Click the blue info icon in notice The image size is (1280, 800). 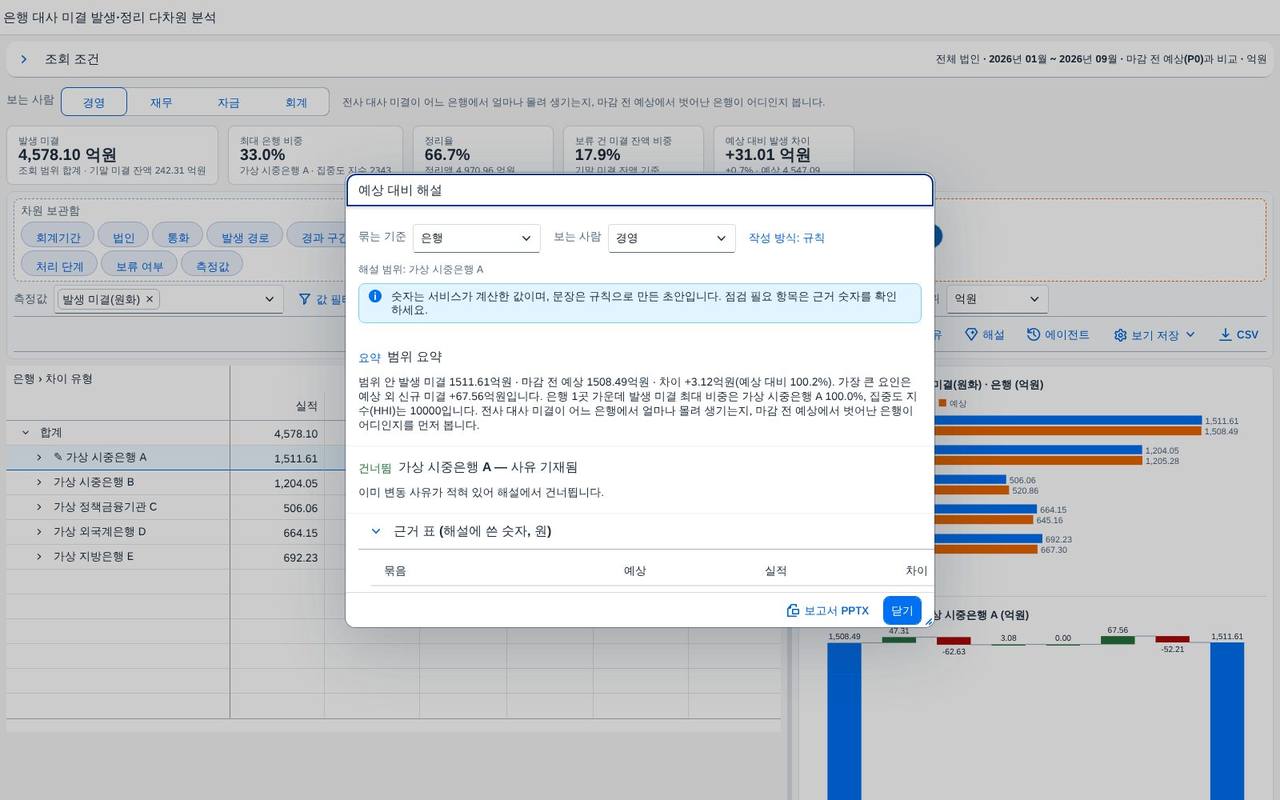coord(375,296)
